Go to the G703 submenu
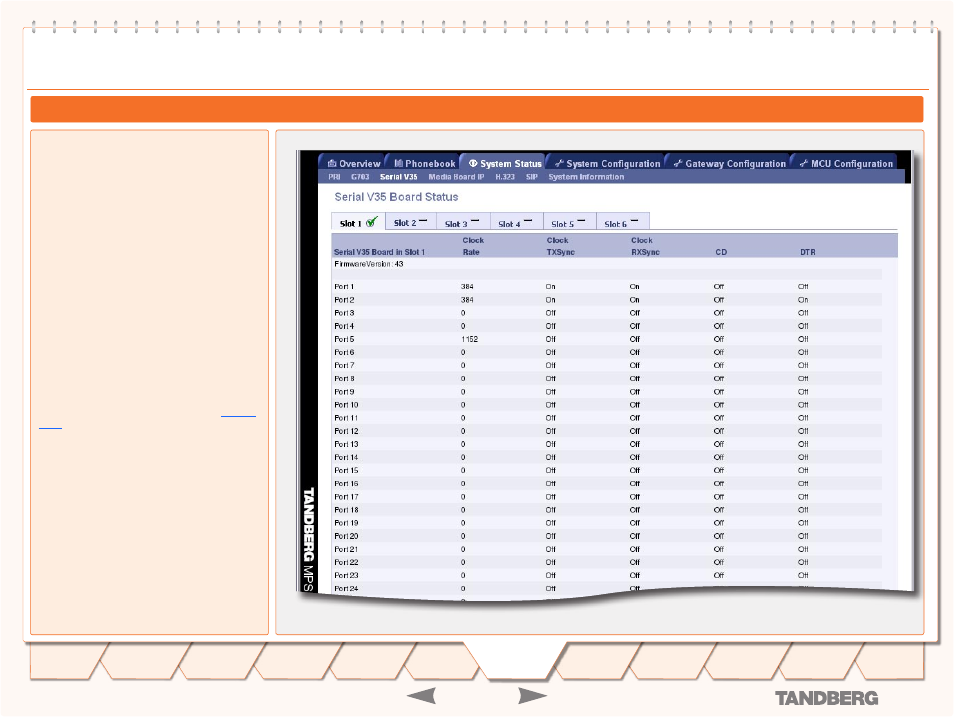Screen dimensions: 954x717 [x=360, y=177]
